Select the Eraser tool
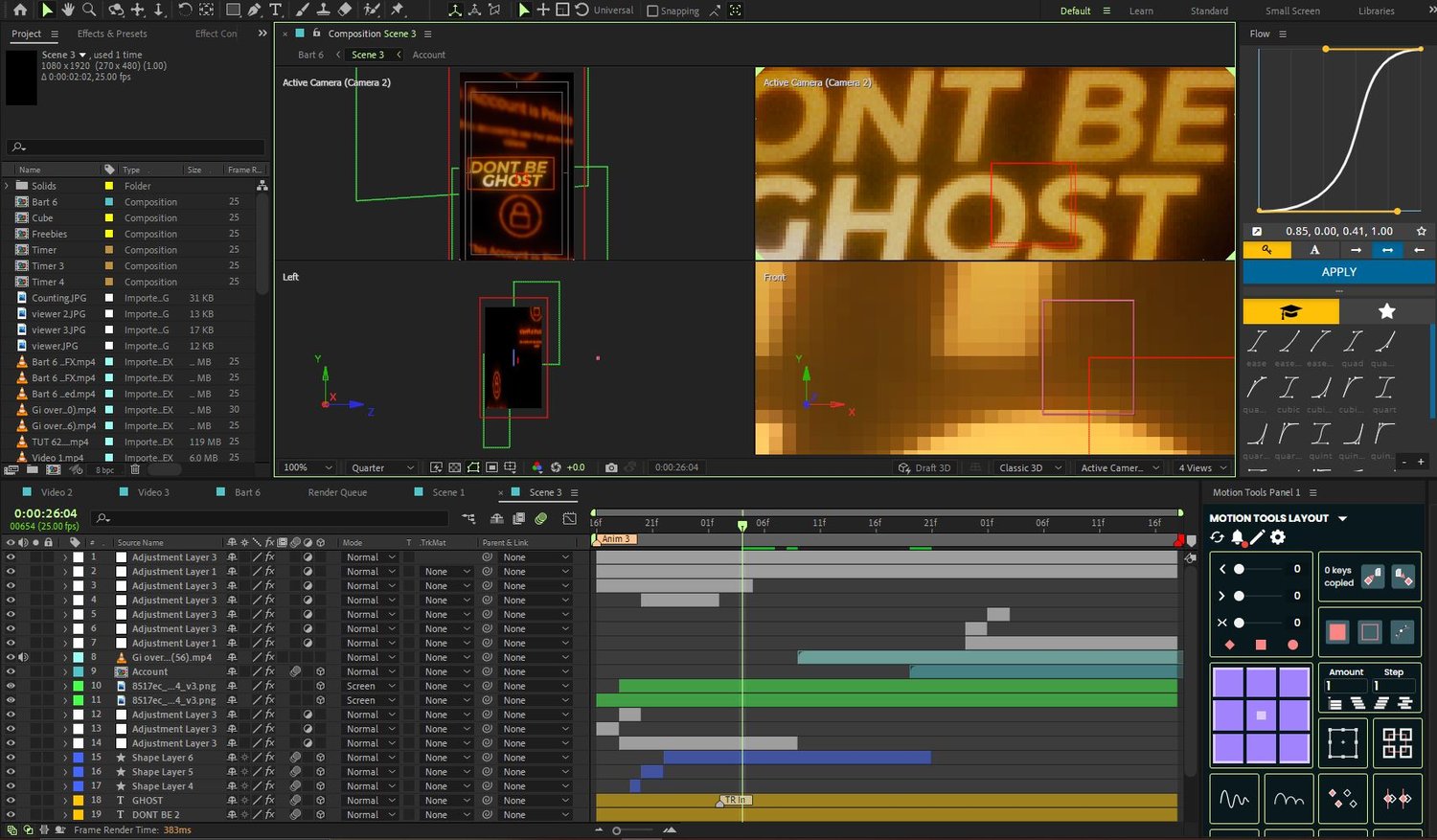The height and width of the screenshot is (840, 1437). pos(346,10)
